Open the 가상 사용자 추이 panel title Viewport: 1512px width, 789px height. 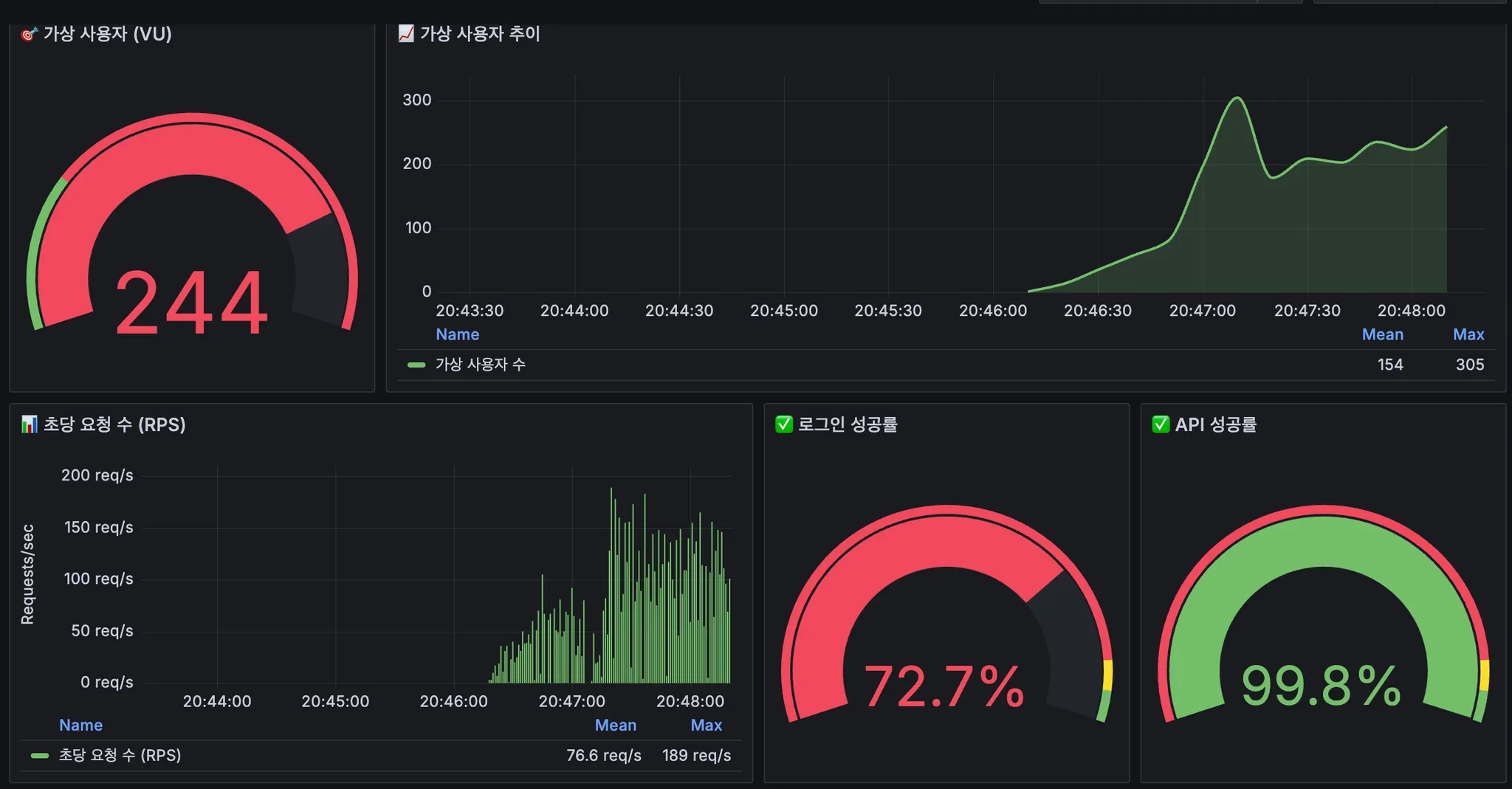(x=480, y=34)
